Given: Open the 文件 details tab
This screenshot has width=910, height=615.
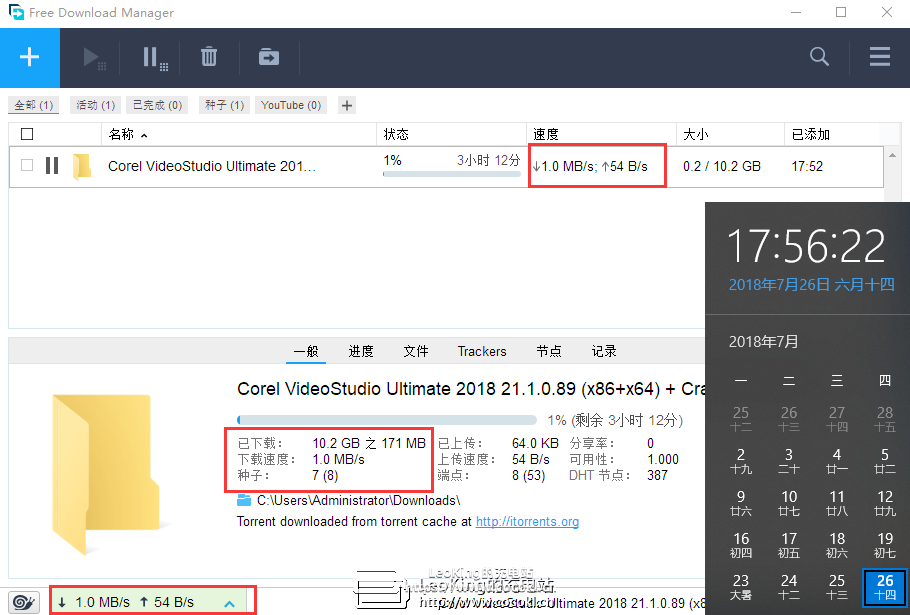Looking at the screenshot, I should (x=416, y=351).
